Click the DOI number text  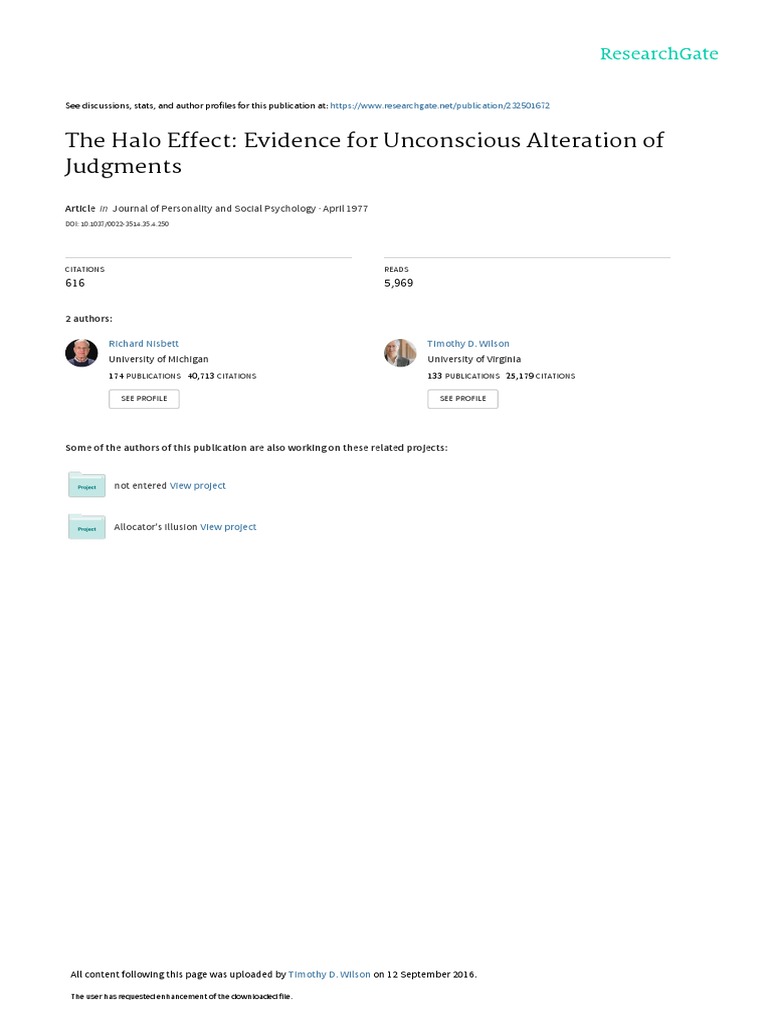[x=118, y=224]
